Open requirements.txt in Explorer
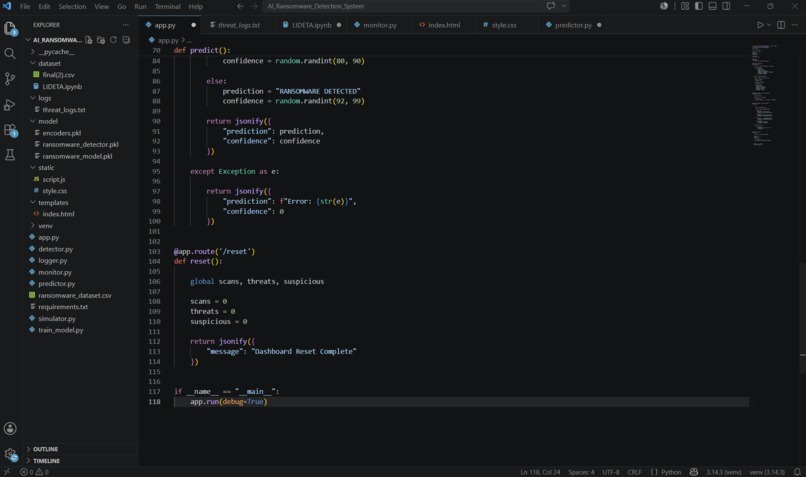 [63, 307]
